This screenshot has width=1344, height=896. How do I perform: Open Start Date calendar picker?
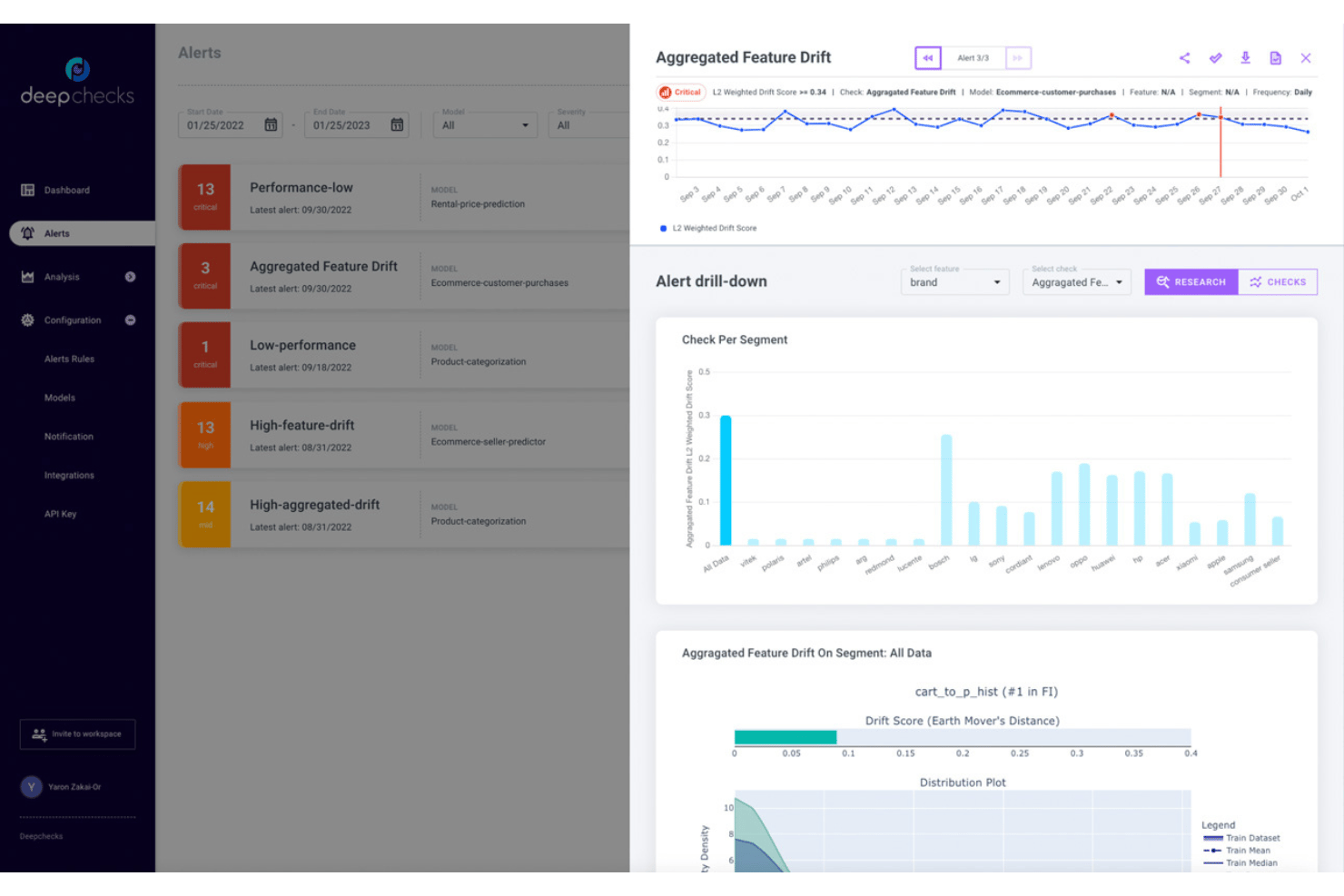pyautogui.click(x=271, y=124)
